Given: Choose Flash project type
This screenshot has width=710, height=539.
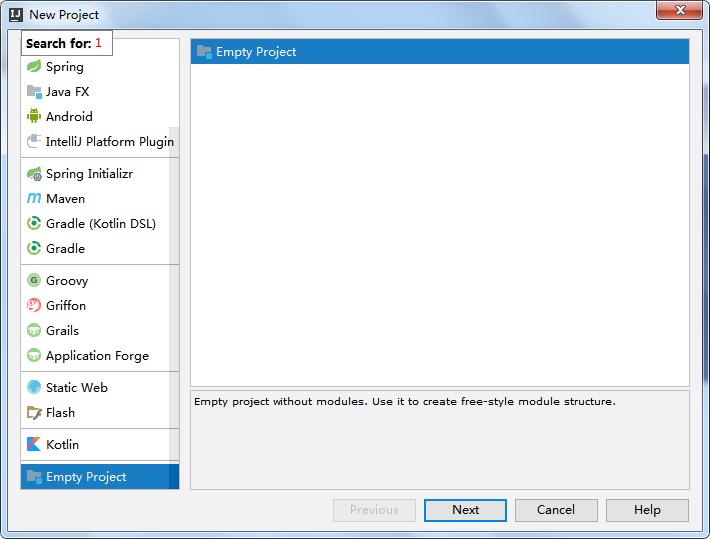Looking at the screenshot, I should 100,413.
